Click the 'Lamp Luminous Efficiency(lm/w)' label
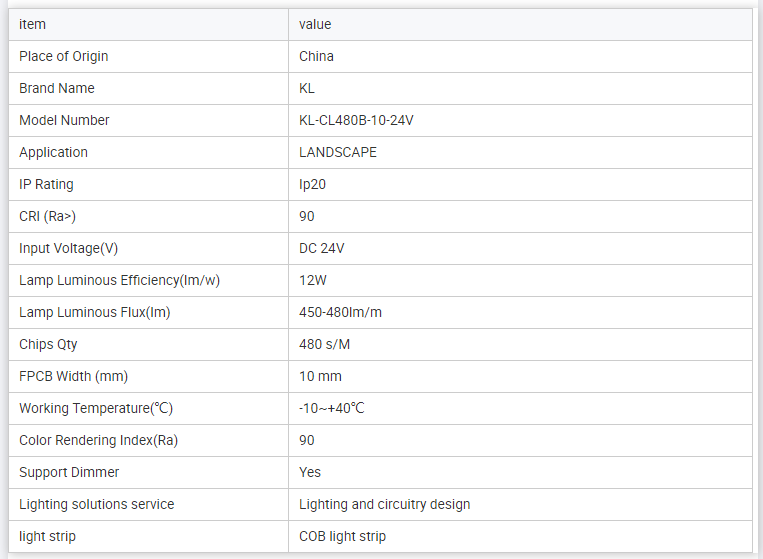Image resolution: width=763 pixels, height=559 pixels. coord(119,280)
